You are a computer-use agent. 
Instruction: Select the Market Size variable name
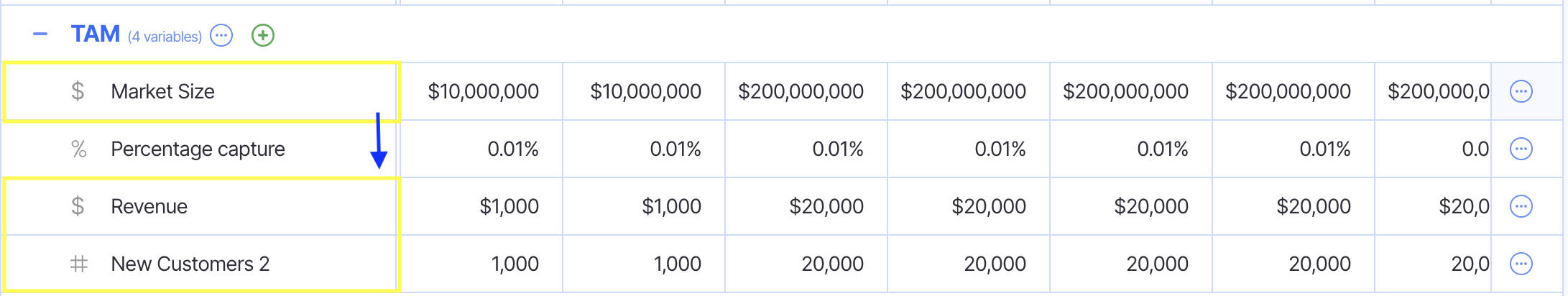[x=163, y=91]
